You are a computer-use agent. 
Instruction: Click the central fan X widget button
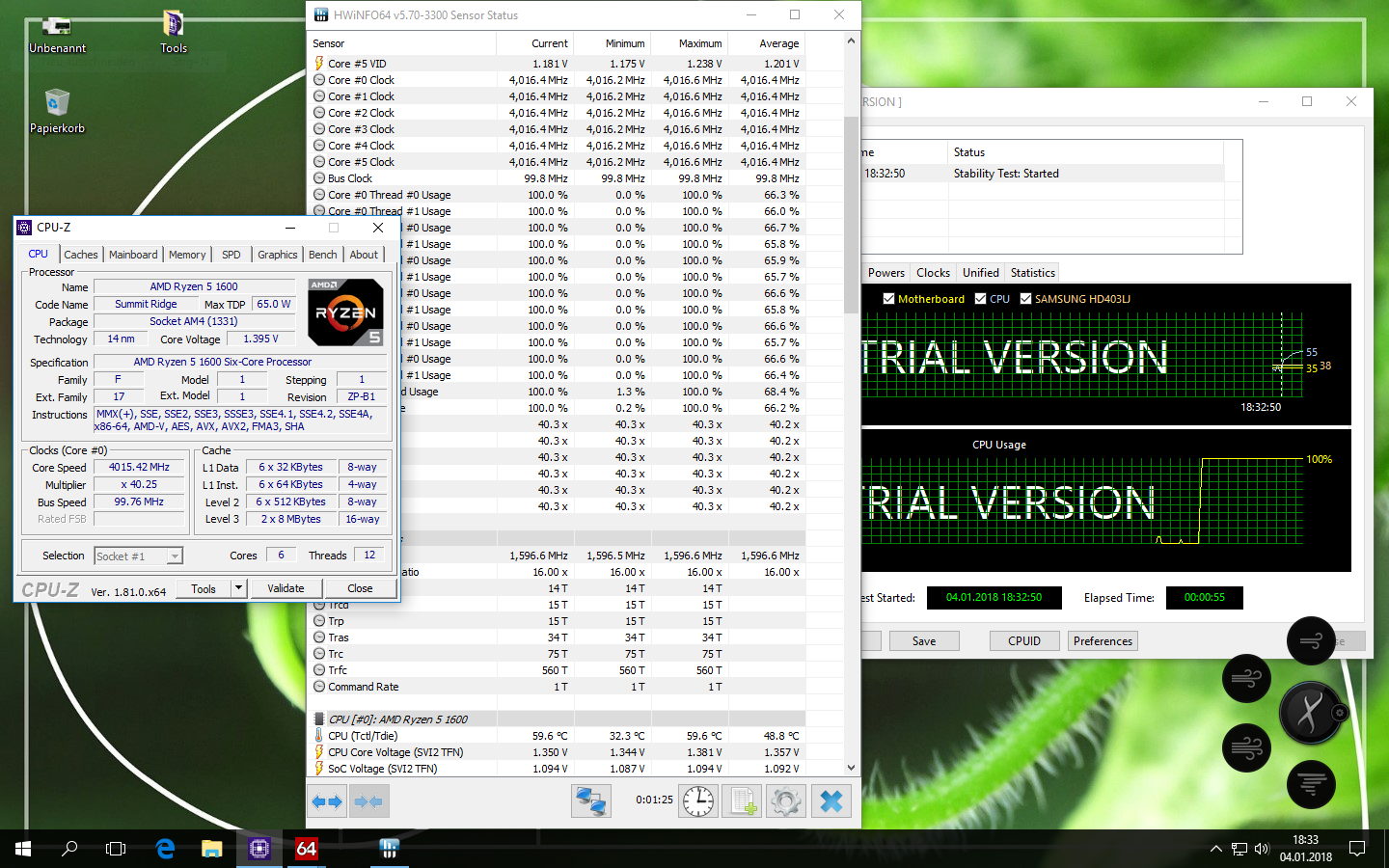(1308, 714)
